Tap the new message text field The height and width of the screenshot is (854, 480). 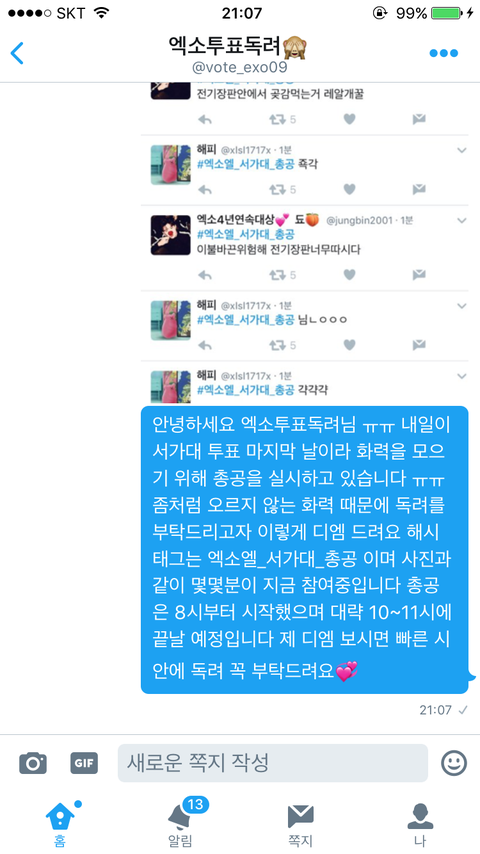(x=273, y=763)
